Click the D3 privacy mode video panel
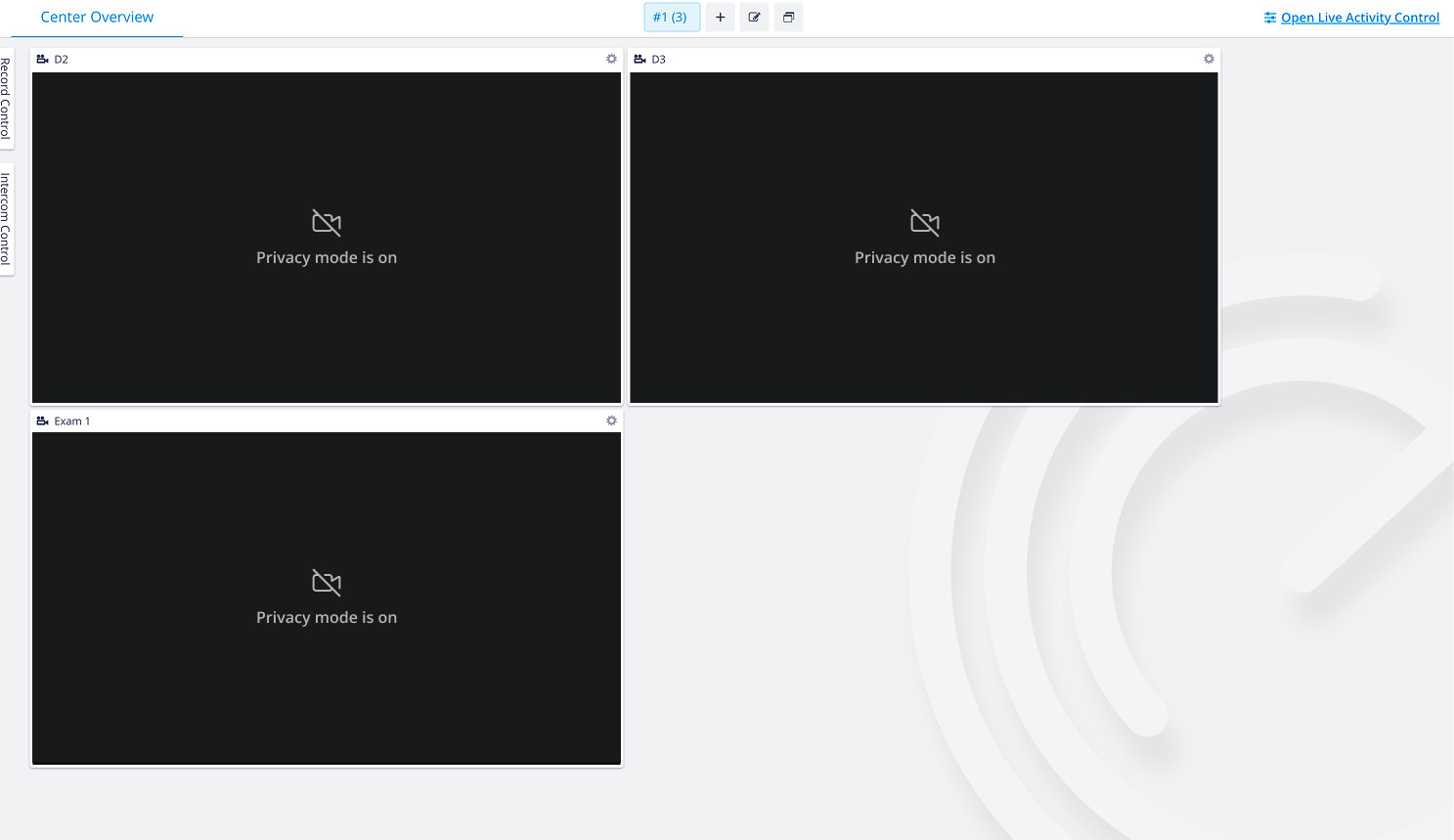Viewport: 1454px width, 840px height. (924, 238)
